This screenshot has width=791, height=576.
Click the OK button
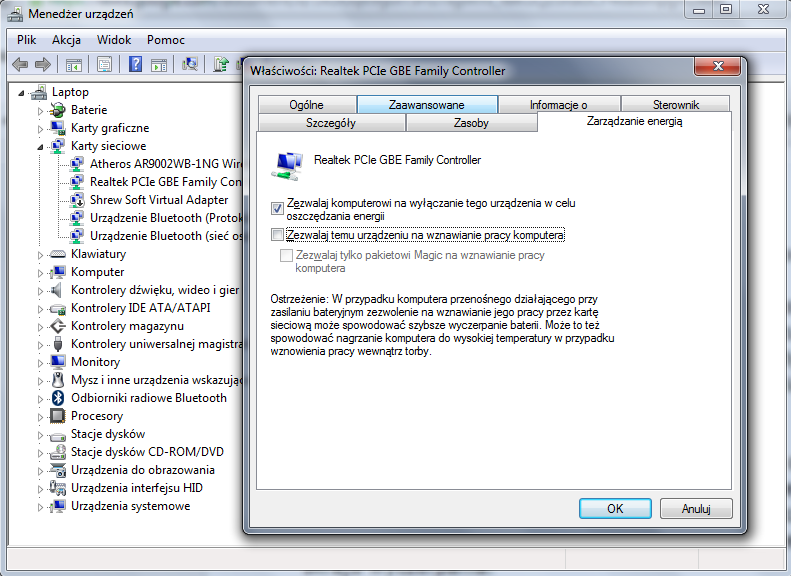coord(615,508)
